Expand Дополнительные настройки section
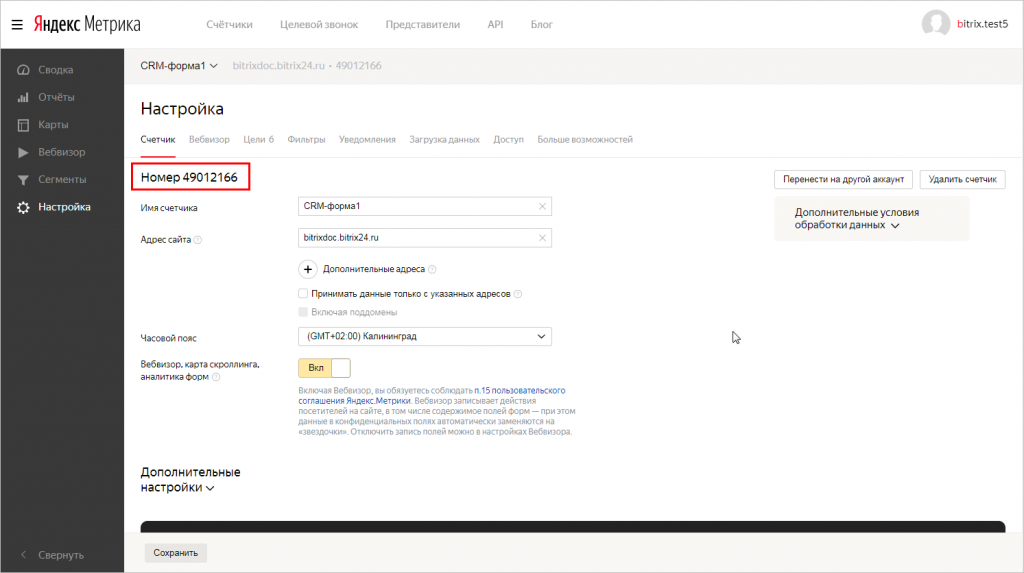 tap(190, 480)
